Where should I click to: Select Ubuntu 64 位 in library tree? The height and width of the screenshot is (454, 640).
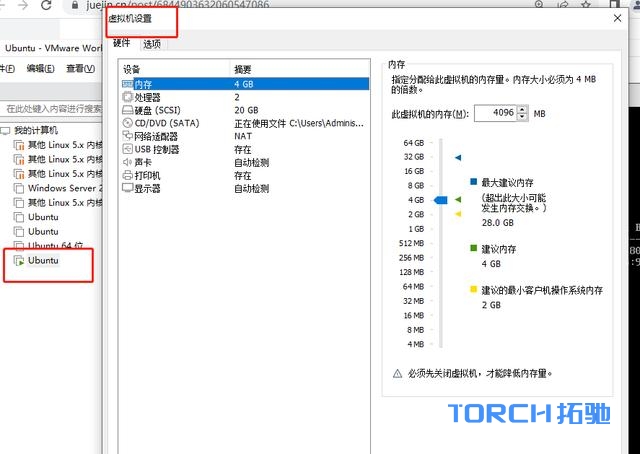point(56,245)
